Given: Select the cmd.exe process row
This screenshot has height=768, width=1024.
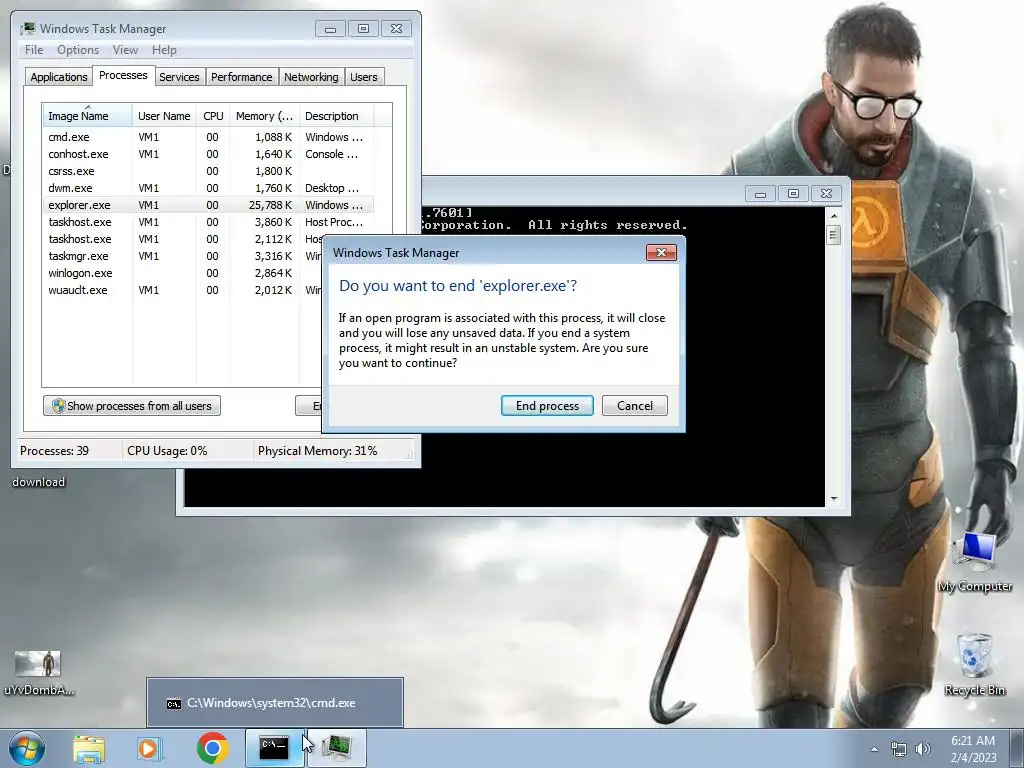Looking at the screenshot, I should (208, 137).
